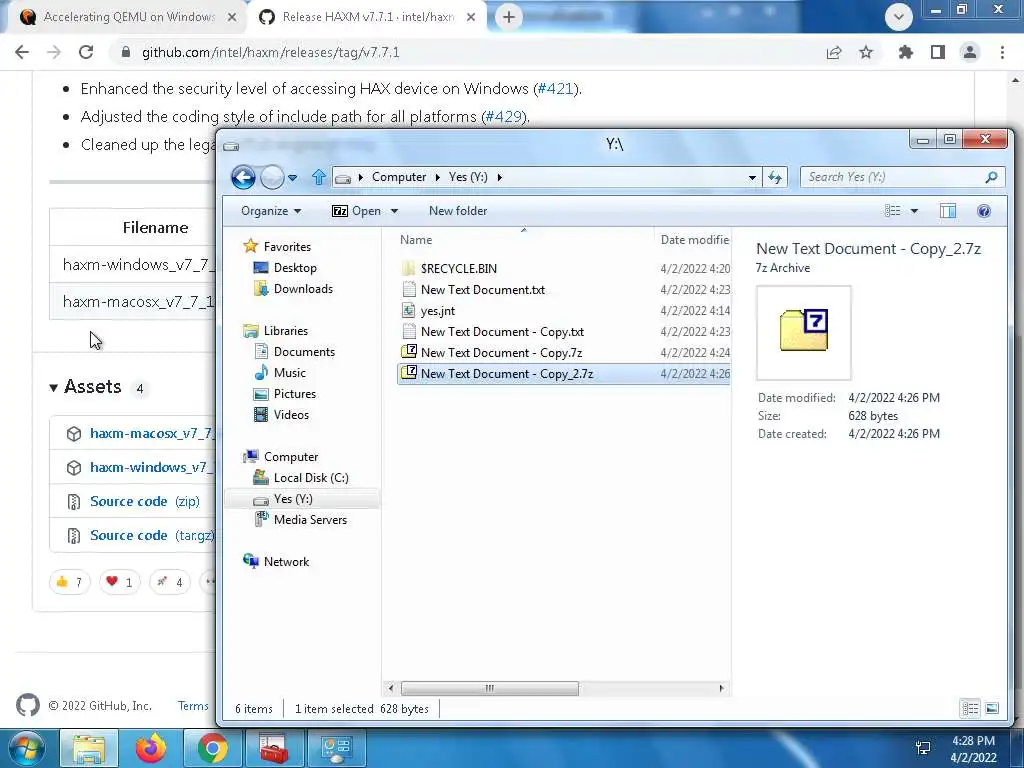Image resolution: width=1024 pixels, height=768 pixels.
Task: Open the address bar history dropdown
Action: click(x=752, y=177)
